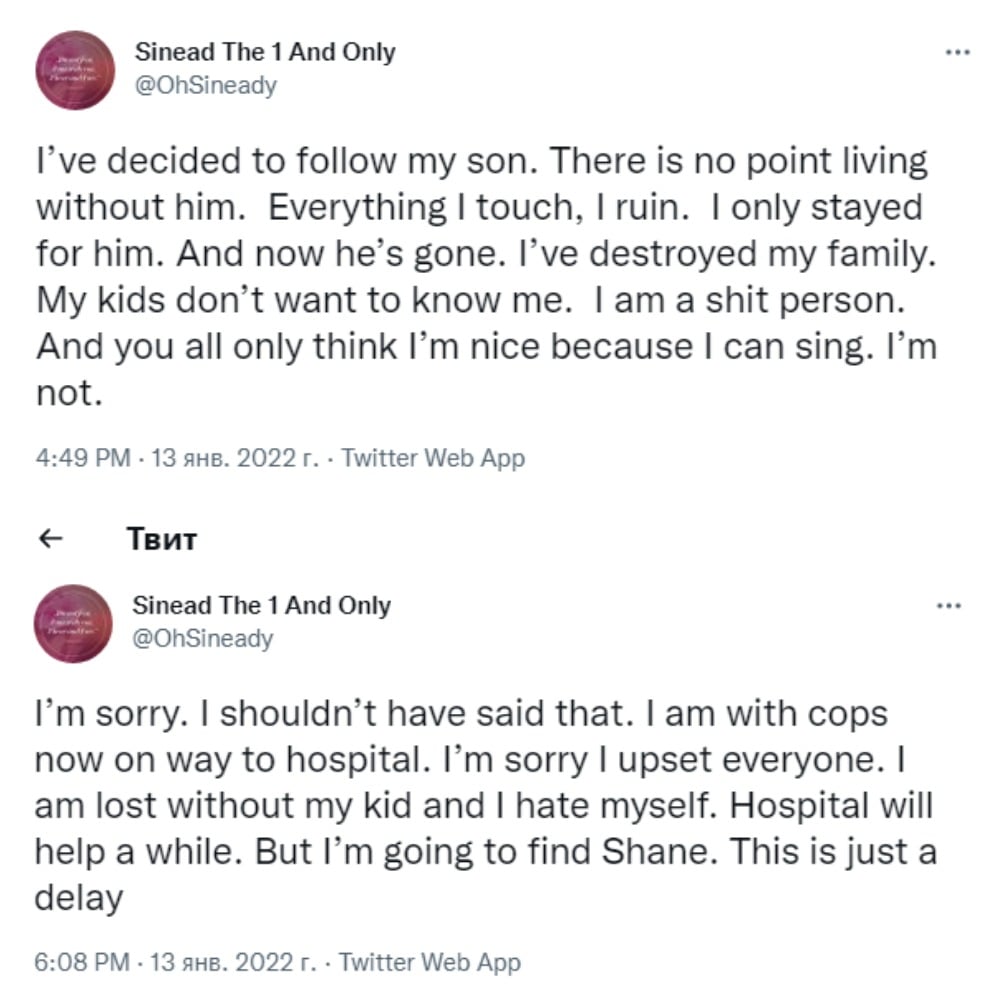
Task: Click the first tweet's profile avatar
Action: (74, 70)
